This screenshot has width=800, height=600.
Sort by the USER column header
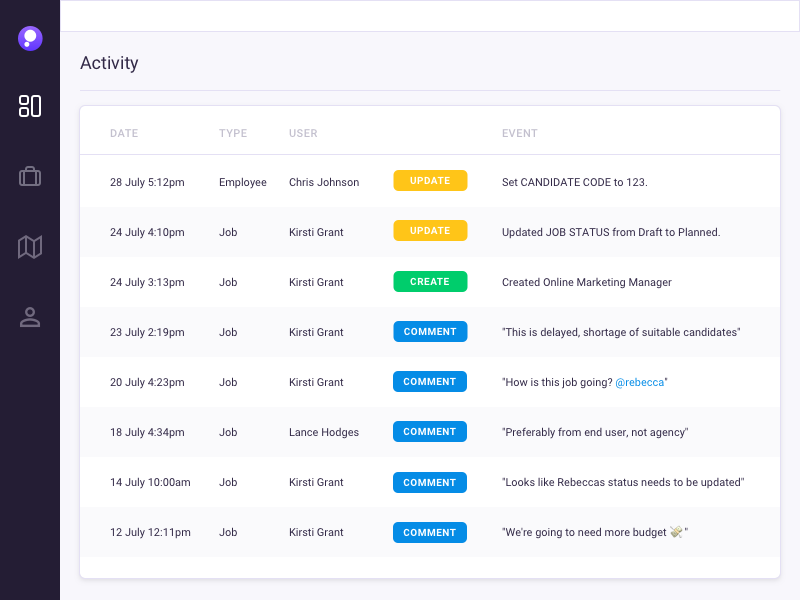(x=303, y=133)
